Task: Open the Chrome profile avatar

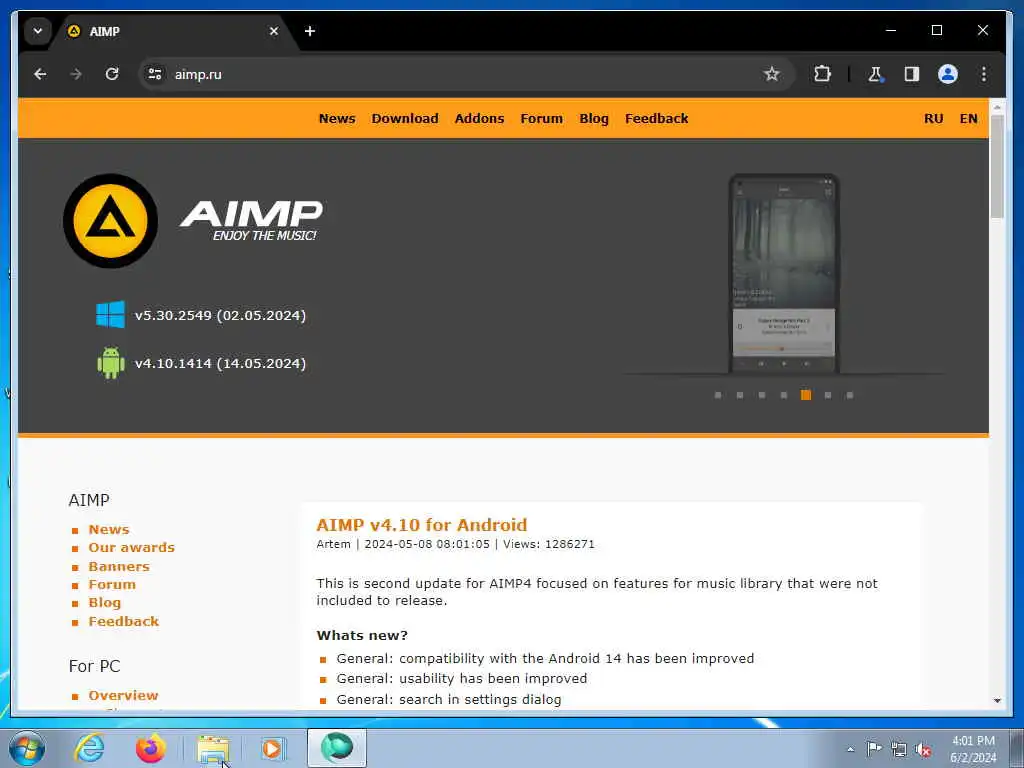Action: (948, 74)
